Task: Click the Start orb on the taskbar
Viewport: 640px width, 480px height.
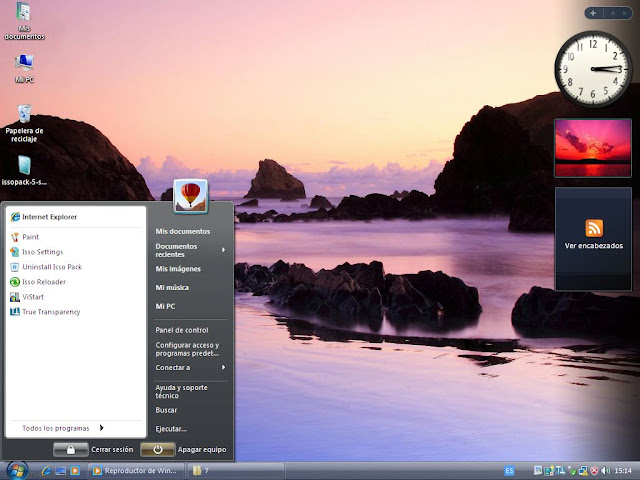Action: [x=16, y=469]
